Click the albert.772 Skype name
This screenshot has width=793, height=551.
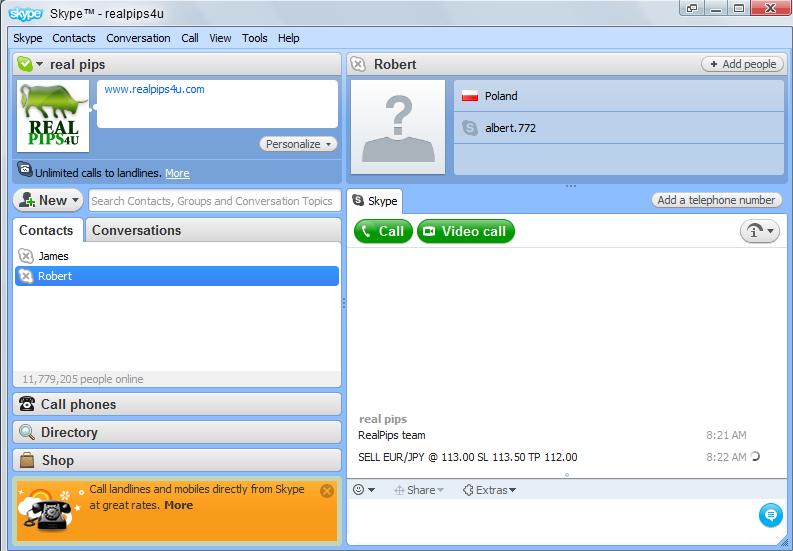[510, 128]
